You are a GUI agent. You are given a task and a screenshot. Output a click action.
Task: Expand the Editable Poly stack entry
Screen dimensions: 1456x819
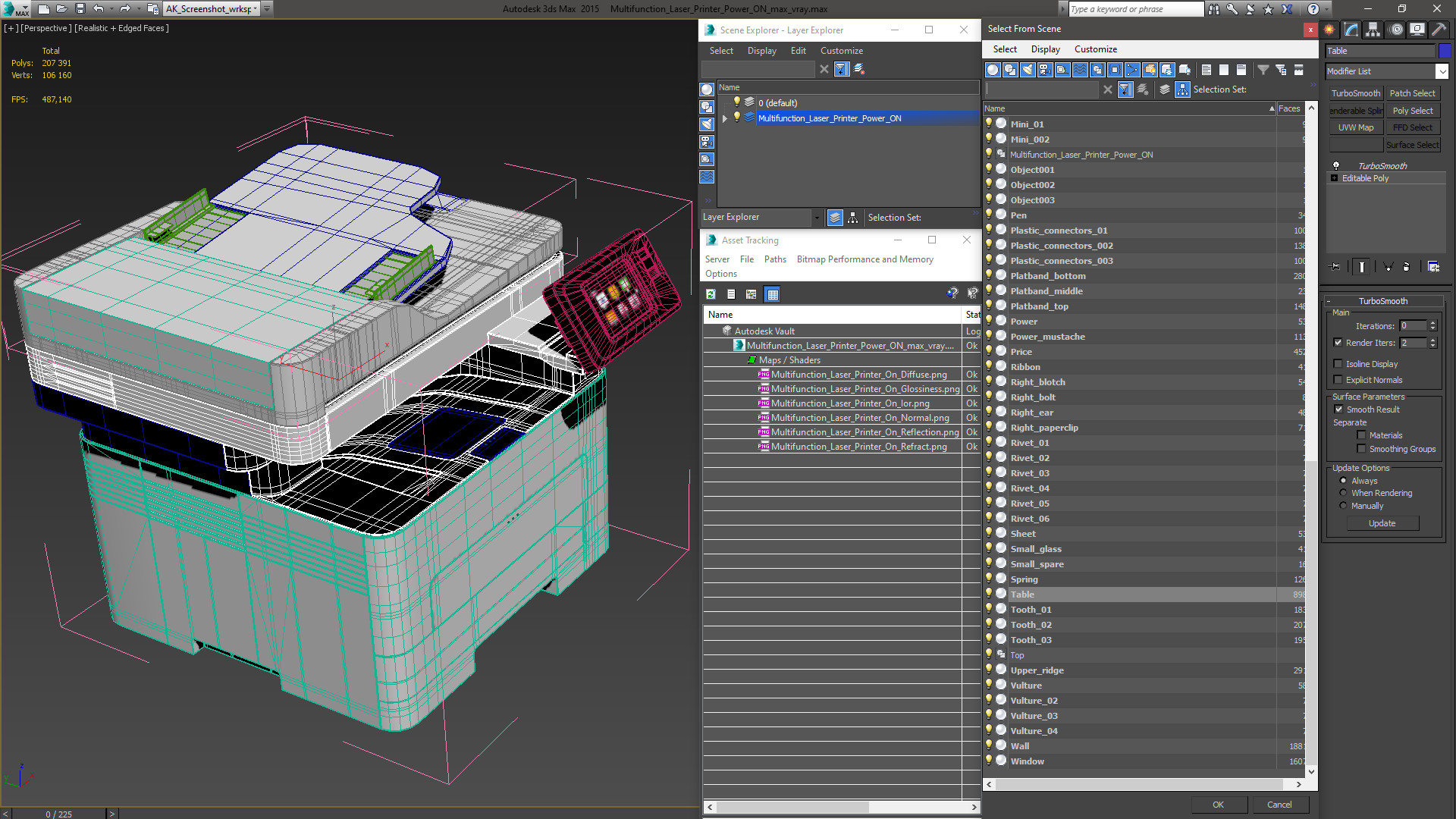(x=1335, y=178)
